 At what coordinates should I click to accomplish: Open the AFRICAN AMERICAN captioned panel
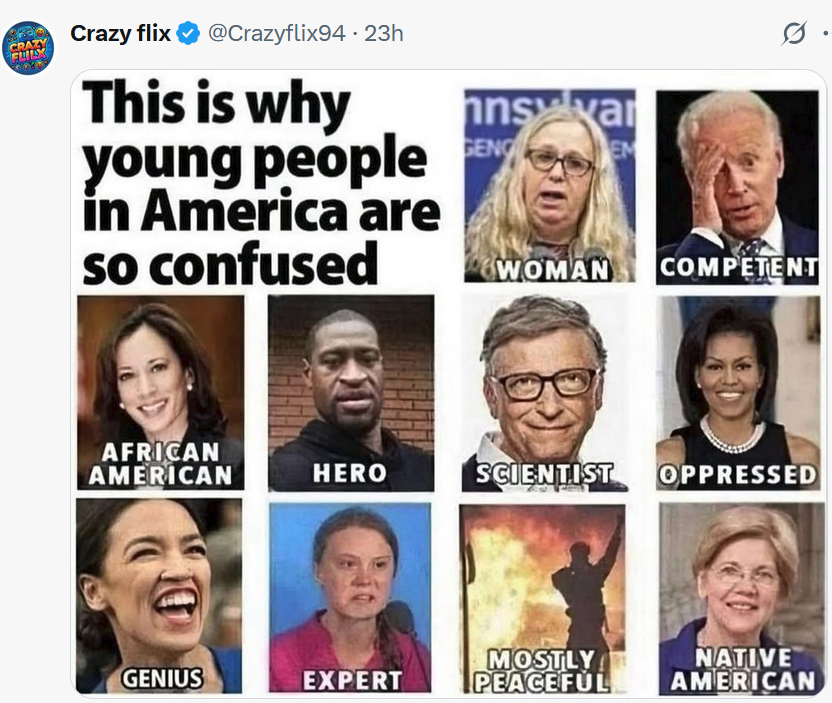point(160,392)
